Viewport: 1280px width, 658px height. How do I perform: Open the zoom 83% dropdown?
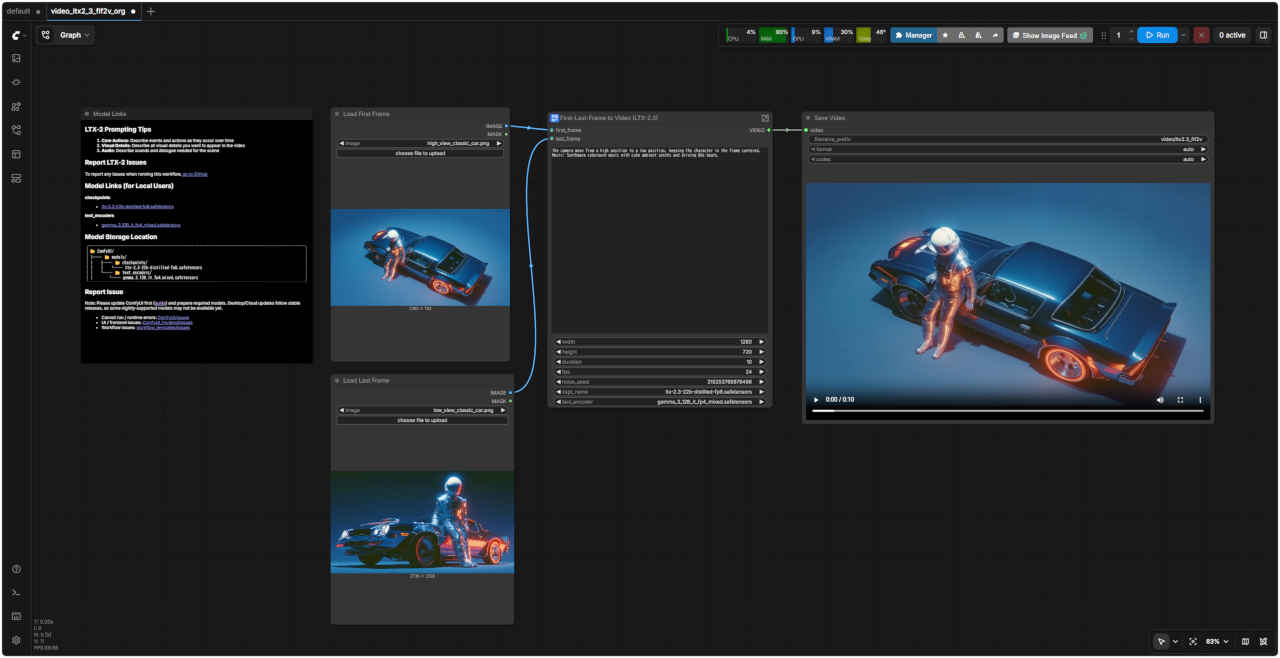coord(1218,641)
